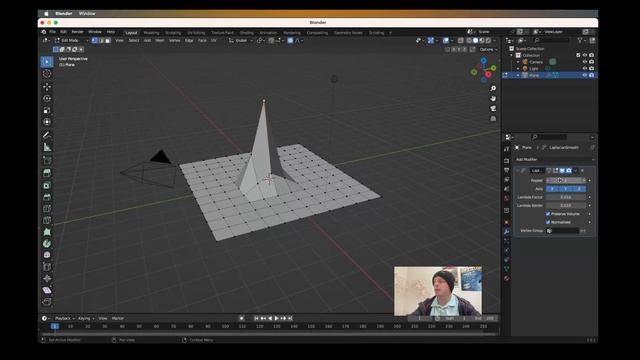Open the Marker menu in the timeline

pyautogui.click(x=118, y=318)
